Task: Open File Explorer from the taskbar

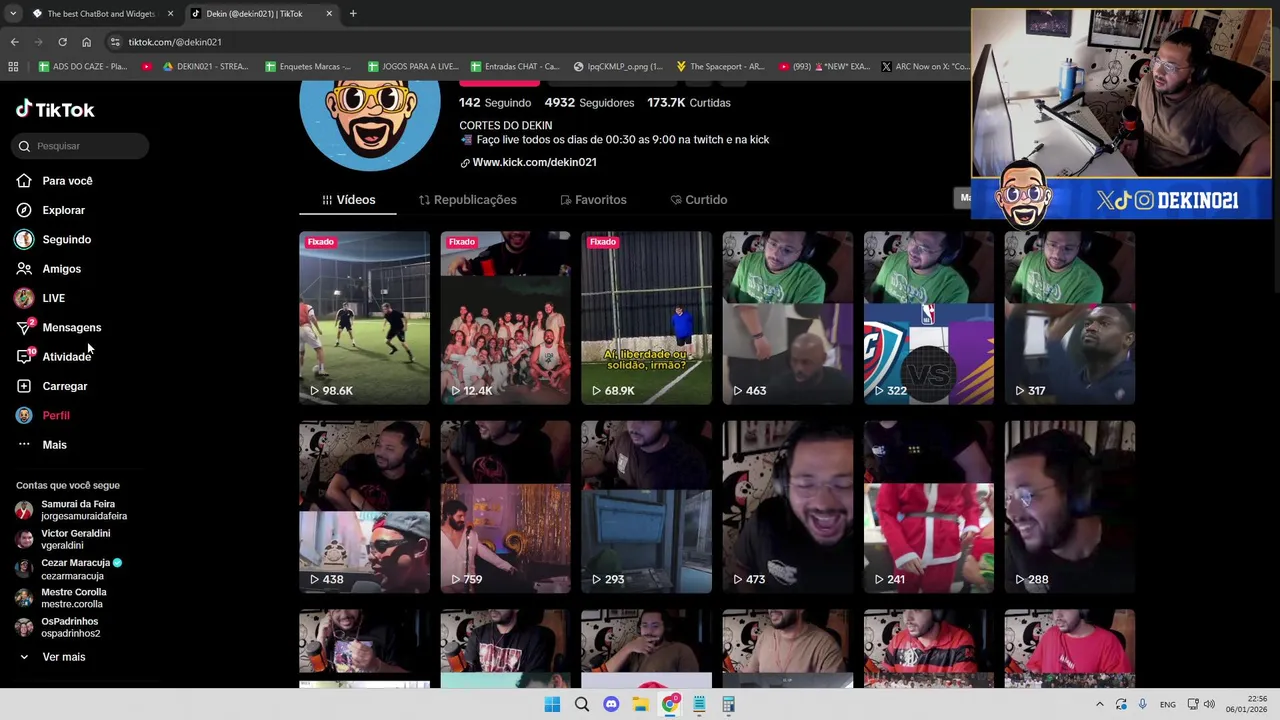Action: pyautogui.click(x=640, y=705)
